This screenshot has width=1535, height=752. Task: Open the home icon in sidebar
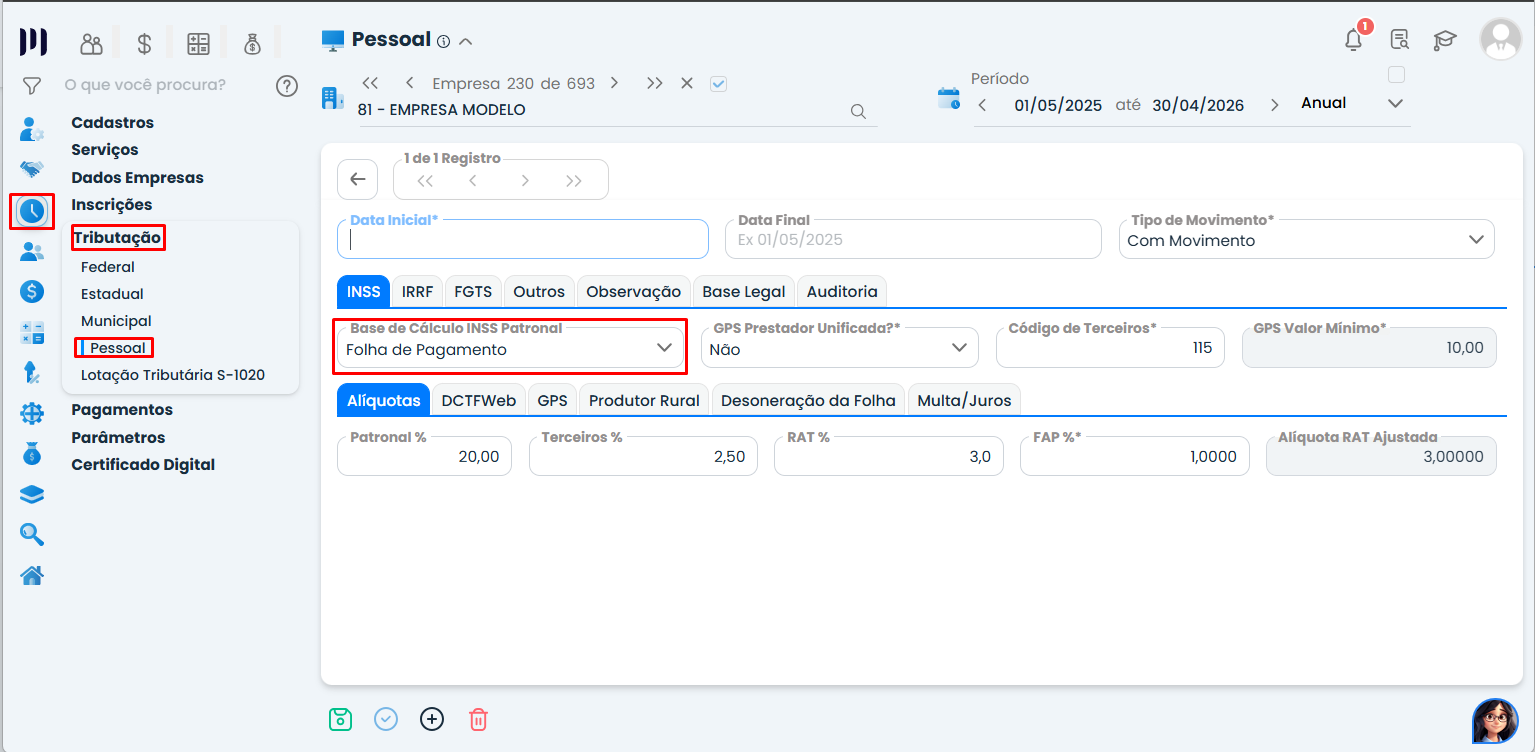coord(32,575)
